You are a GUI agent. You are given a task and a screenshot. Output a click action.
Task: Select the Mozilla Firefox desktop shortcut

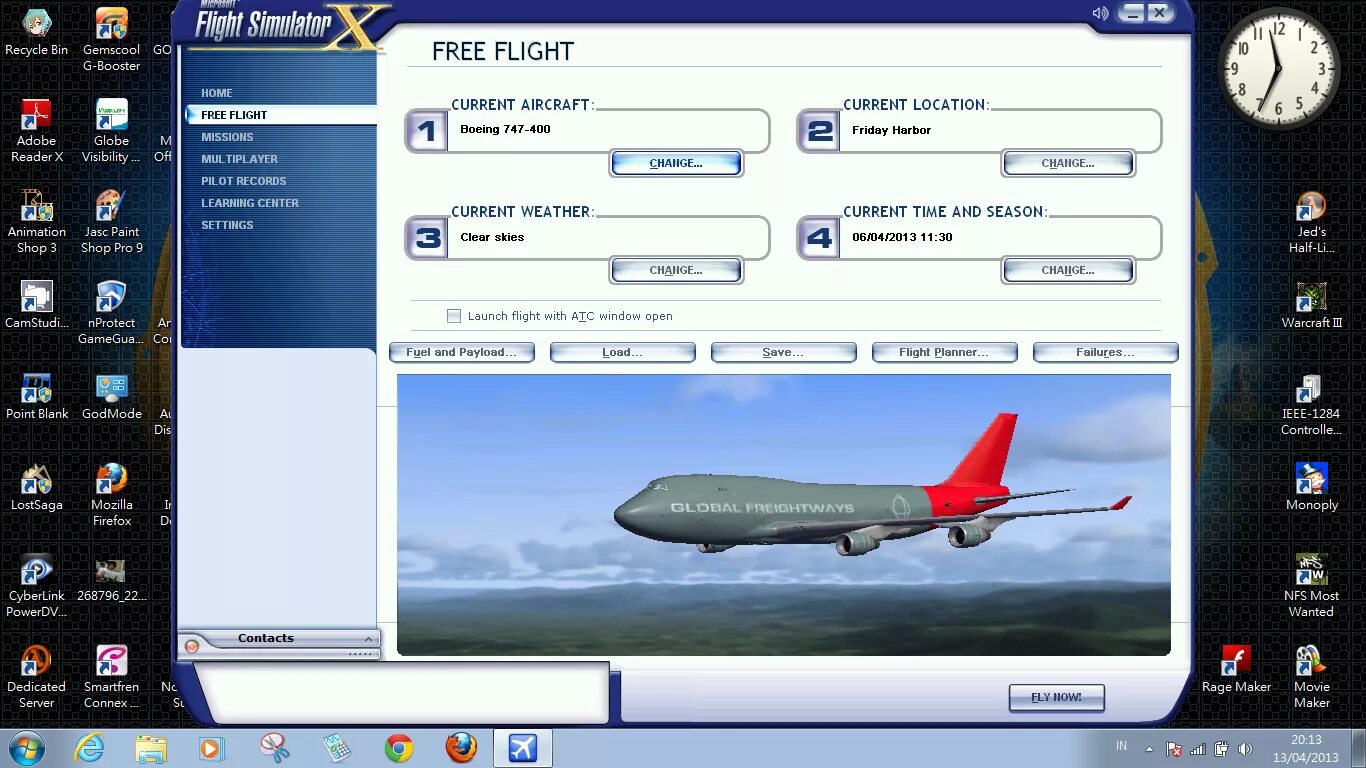point(111,495)
